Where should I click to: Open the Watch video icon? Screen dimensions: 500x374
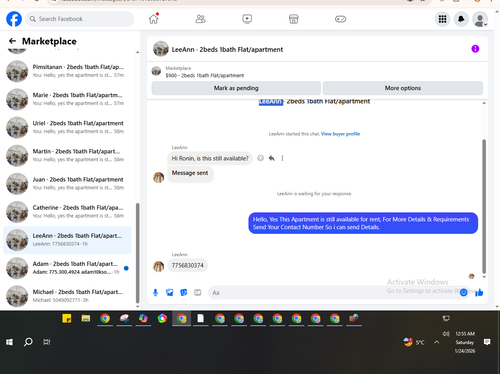[247, 19]
